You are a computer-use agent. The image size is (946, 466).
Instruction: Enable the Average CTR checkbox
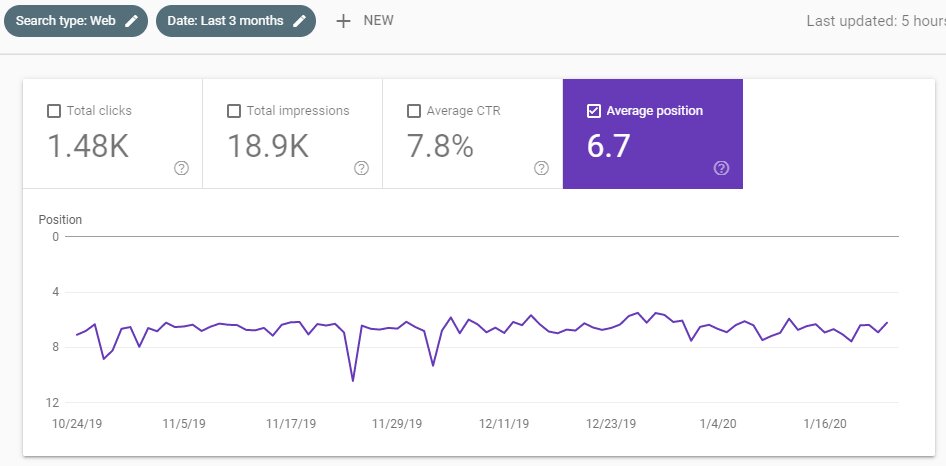(x=414, y=111)
